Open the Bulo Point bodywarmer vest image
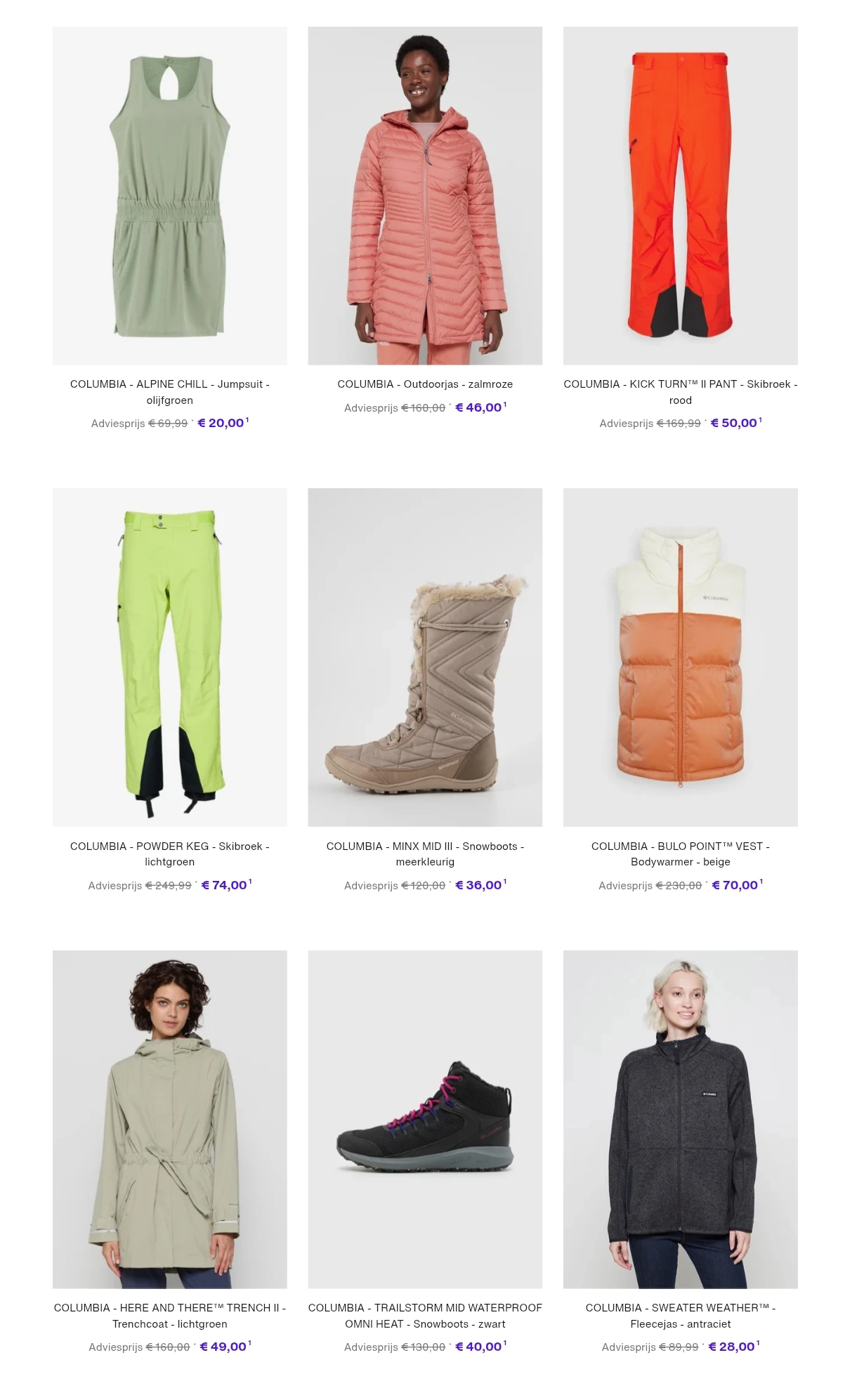Viewport: 857px width, 1400px height. point(680,657)
